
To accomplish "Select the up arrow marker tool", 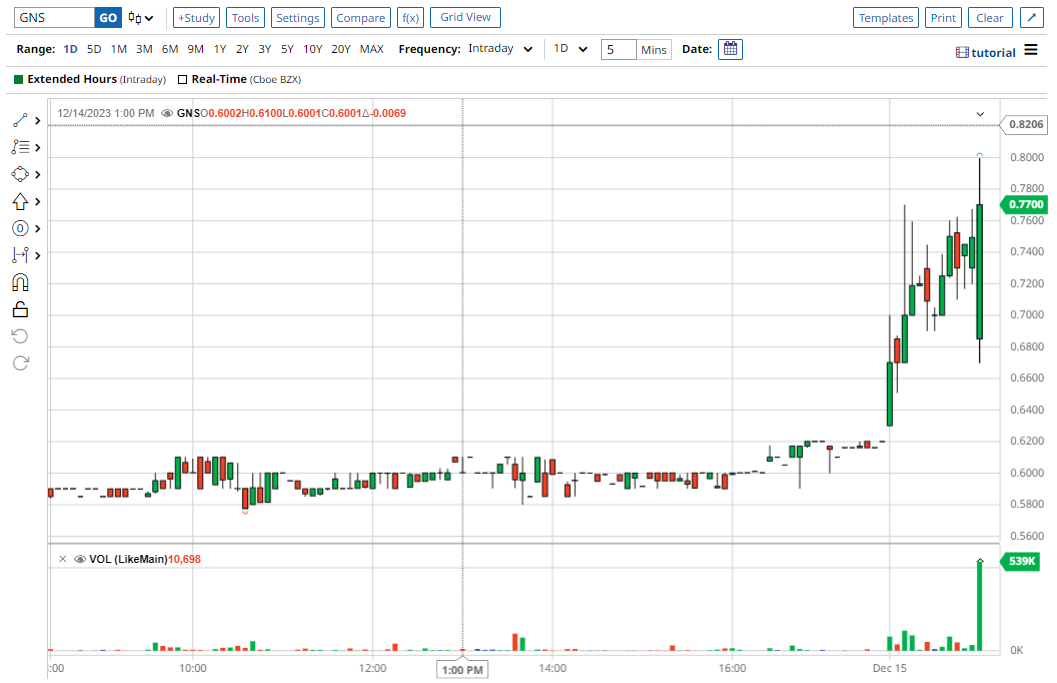I will click(20, 202).
